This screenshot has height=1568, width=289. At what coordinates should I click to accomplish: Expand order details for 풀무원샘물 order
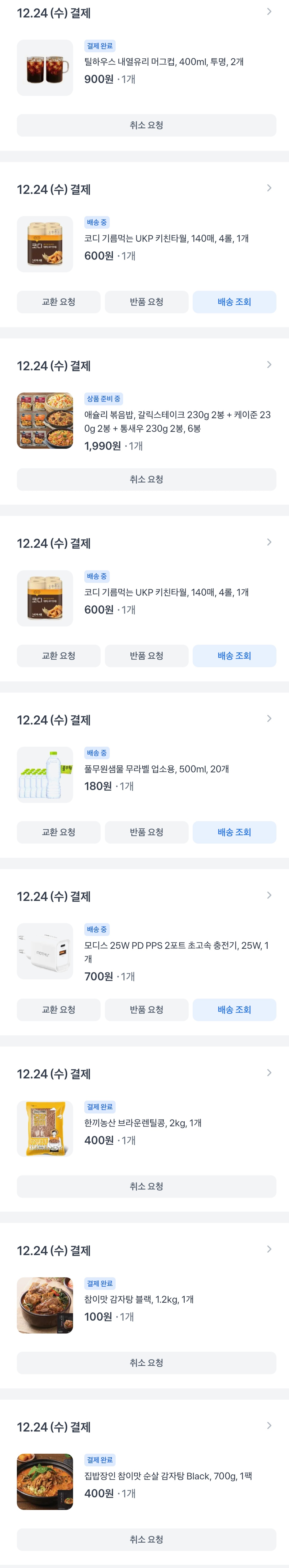pyautogui.click(x=269, y=719)
